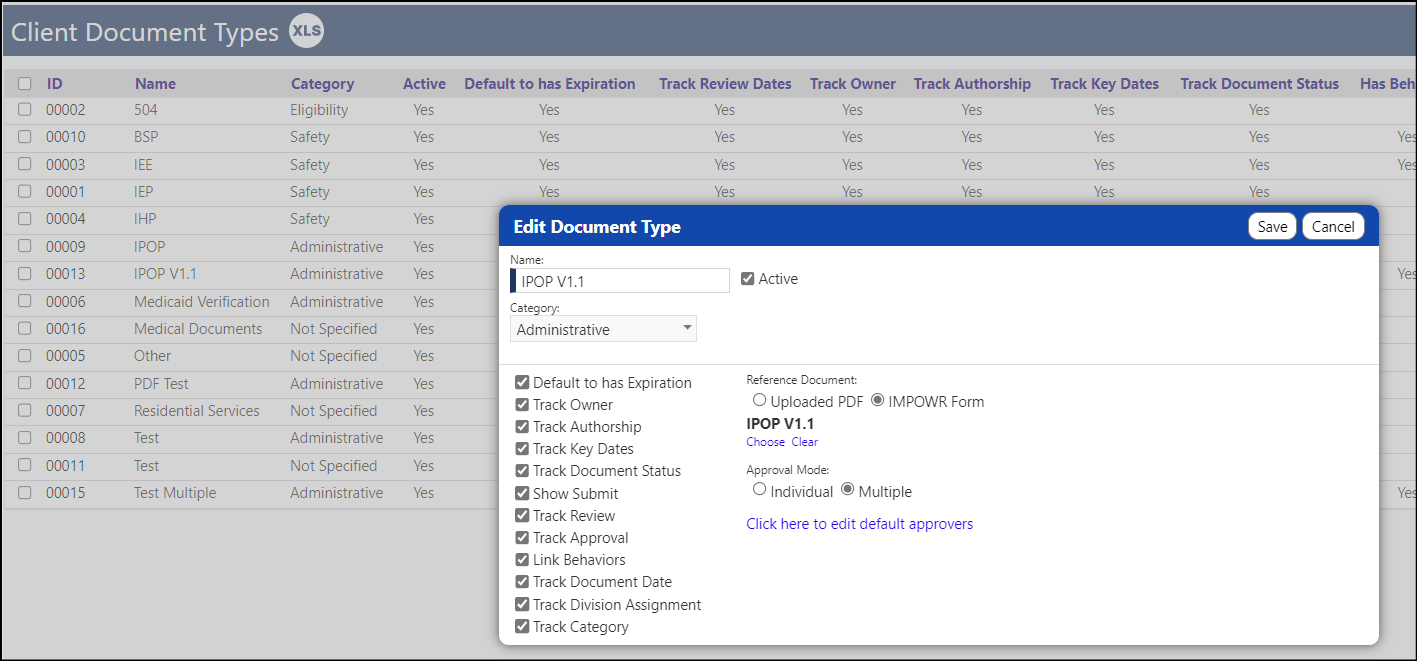The height and width of the screenshot is (661, 1417).
Task: Click the Client Document Types page title
Action: pos(145,32)
